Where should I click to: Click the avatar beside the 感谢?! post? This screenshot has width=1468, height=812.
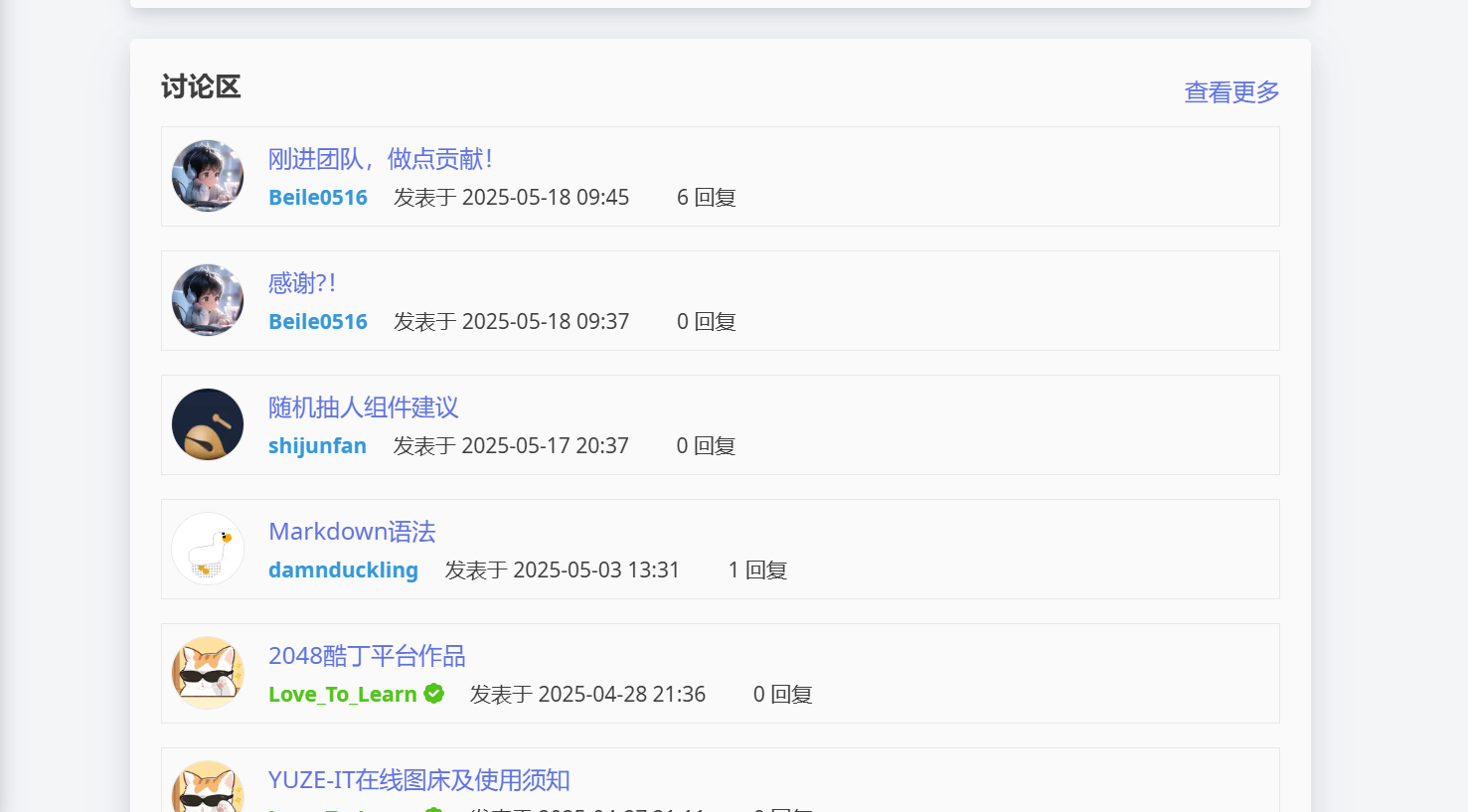click(x=208, y=300)
